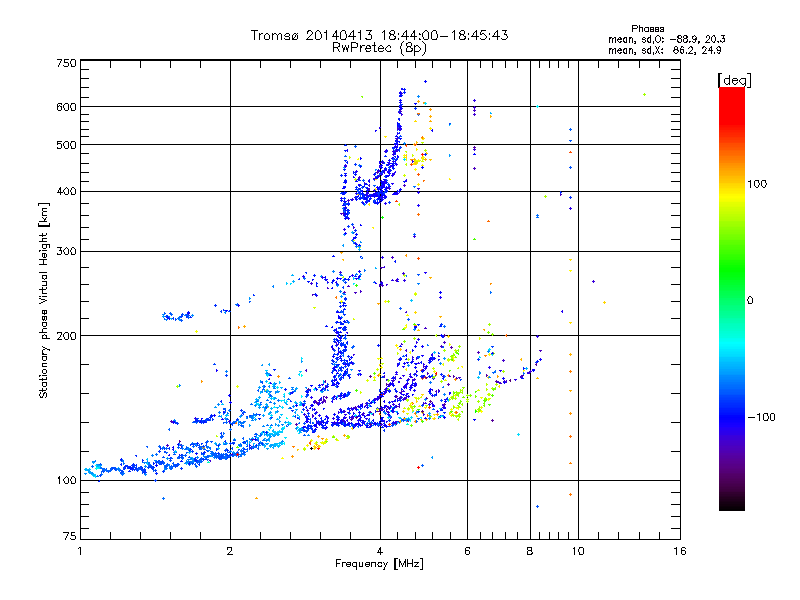800x600 pixels.
Task: Click the colorbar tick label '100'
Action: pos(757,184)
